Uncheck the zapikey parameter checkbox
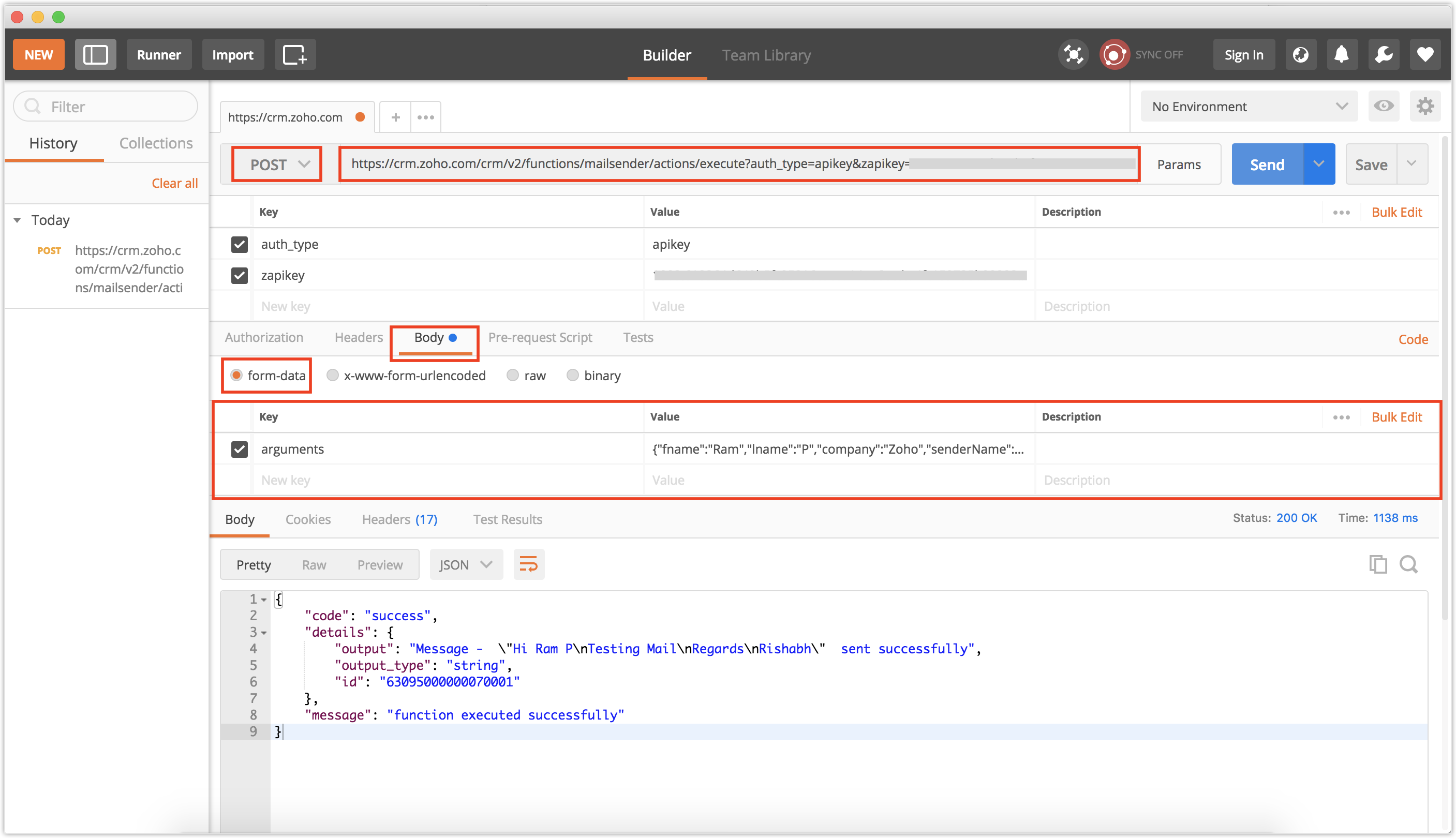 click(x=239, y=276)
